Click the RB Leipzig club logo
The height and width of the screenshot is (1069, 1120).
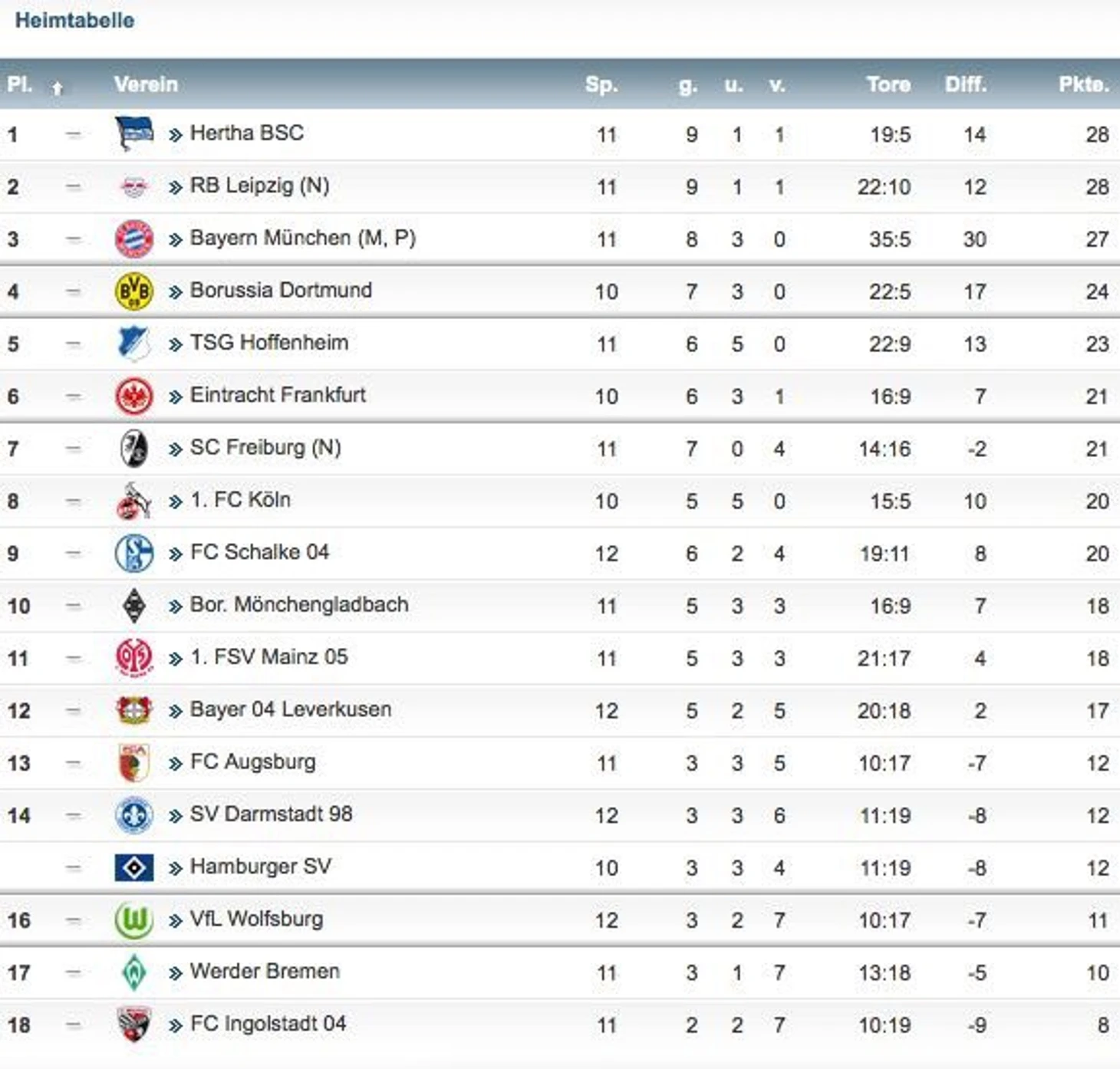134,186
